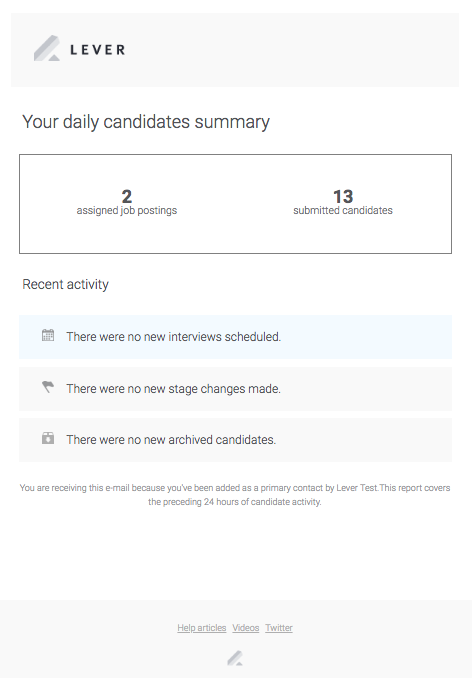Click the 13 submitted candidates count
The image size is (472, 678).
[x=343, y=196]
